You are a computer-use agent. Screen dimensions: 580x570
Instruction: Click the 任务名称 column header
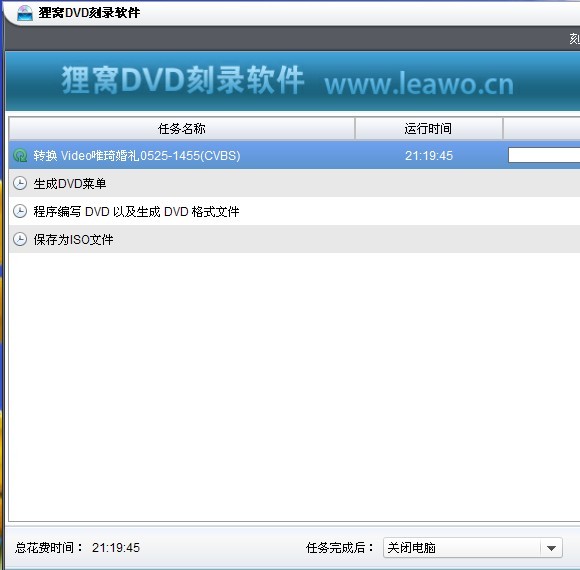point(182,129)
